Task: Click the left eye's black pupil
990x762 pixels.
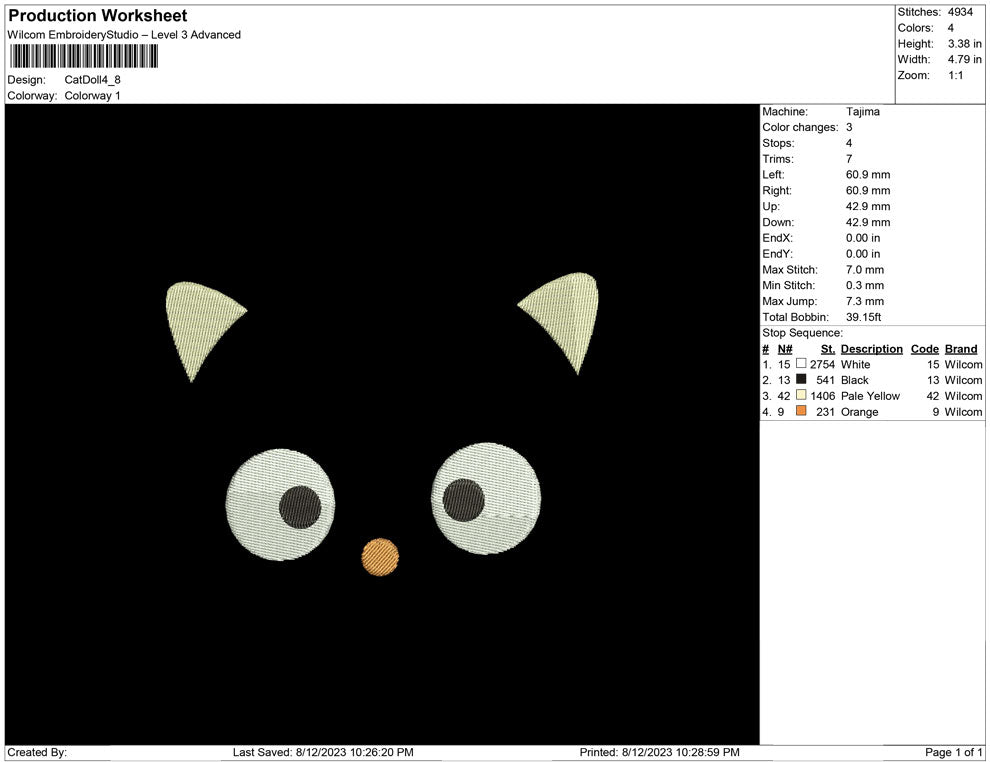Action: pyautogui.click(x=300, y=507)
